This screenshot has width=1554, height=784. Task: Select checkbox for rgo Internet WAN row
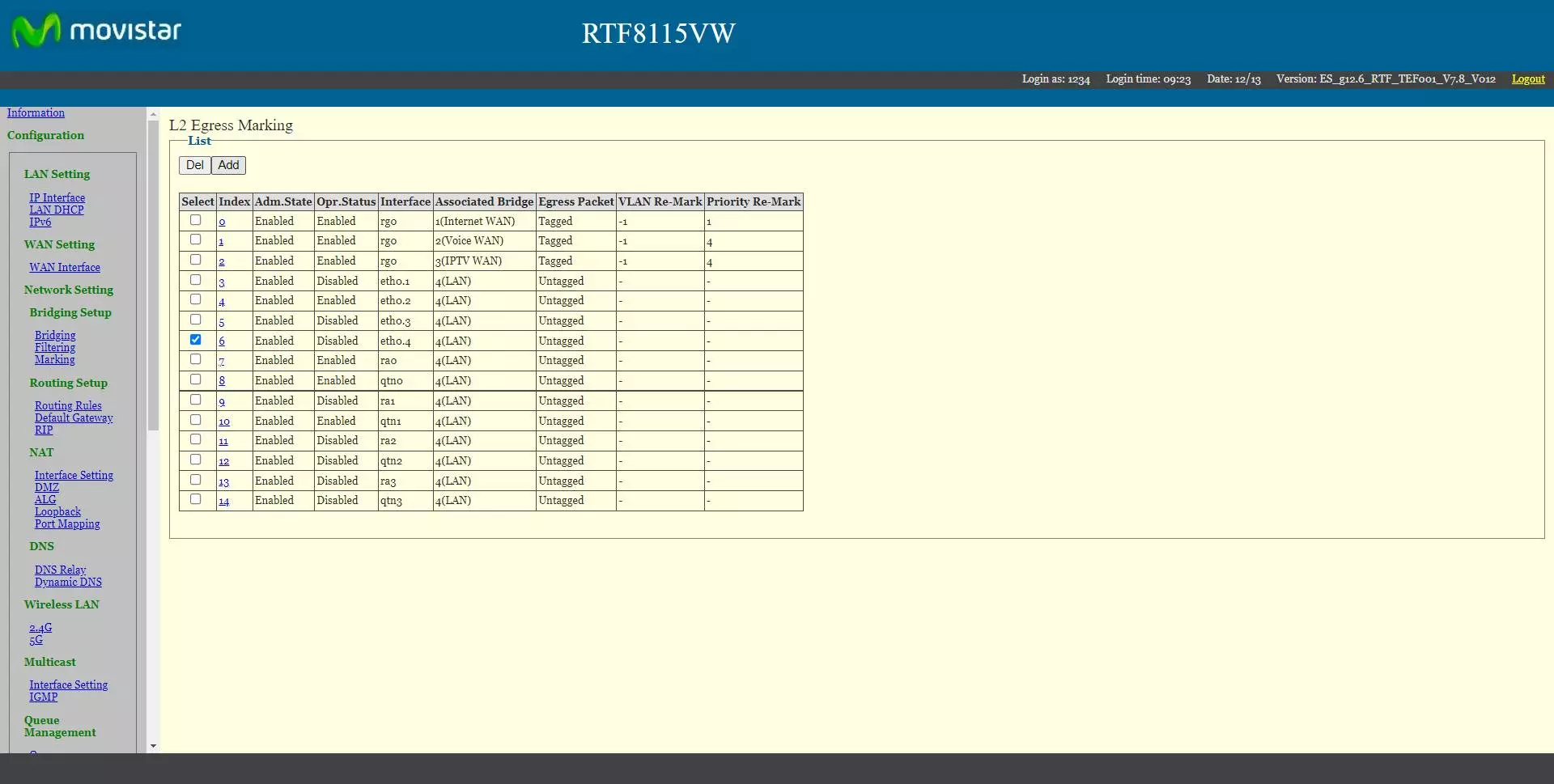[195, 220]
